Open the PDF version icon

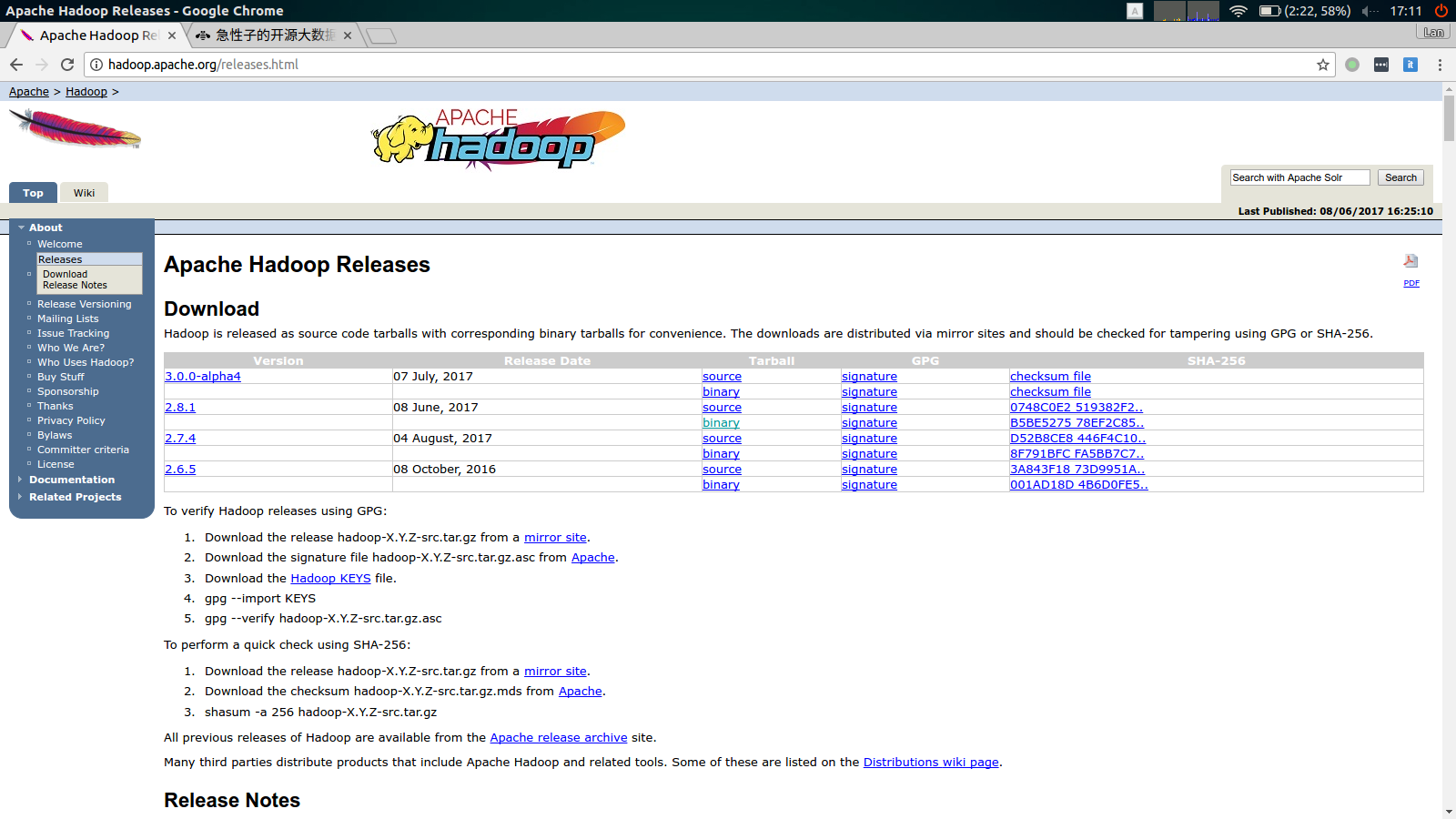click(x=1411, y=261)
